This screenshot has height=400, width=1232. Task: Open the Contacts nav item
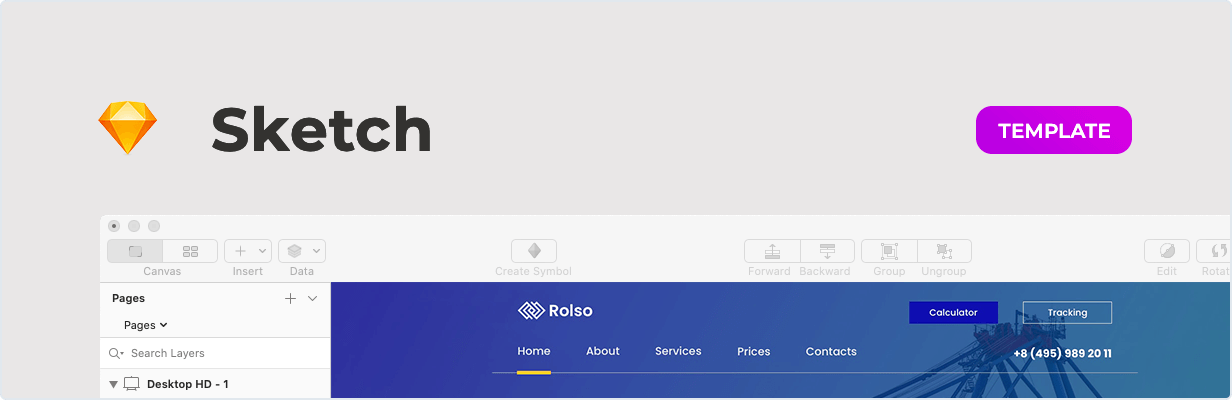coord(831,351)
